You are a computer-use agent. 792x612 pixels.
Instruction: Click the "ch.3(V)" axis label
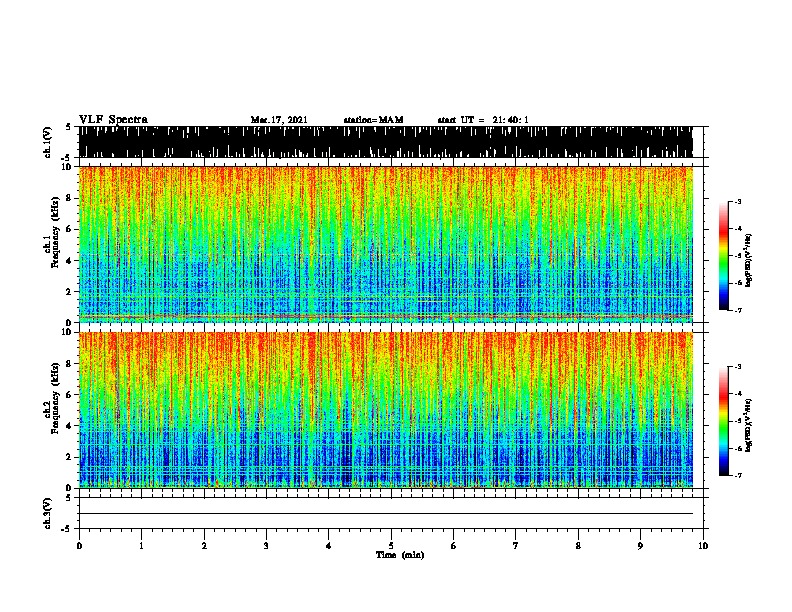[x=48, y=513]
